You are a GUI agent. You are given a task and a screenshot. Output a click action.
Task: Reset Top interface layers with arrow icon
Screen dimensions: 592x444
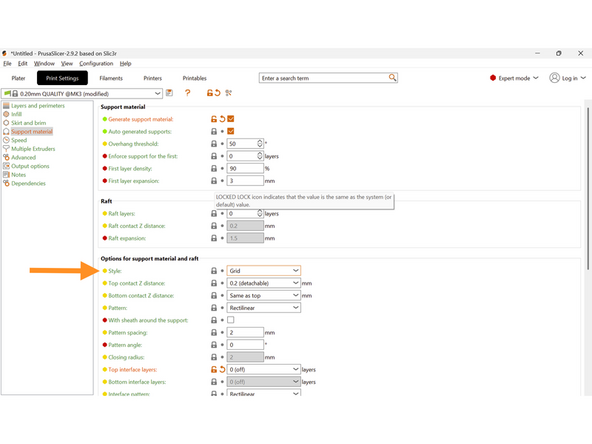coord(222,370)
